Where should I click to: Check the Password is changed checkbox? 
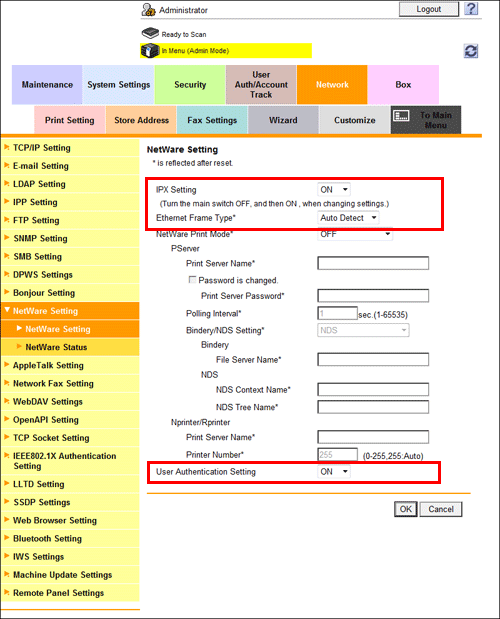(192, 280)
